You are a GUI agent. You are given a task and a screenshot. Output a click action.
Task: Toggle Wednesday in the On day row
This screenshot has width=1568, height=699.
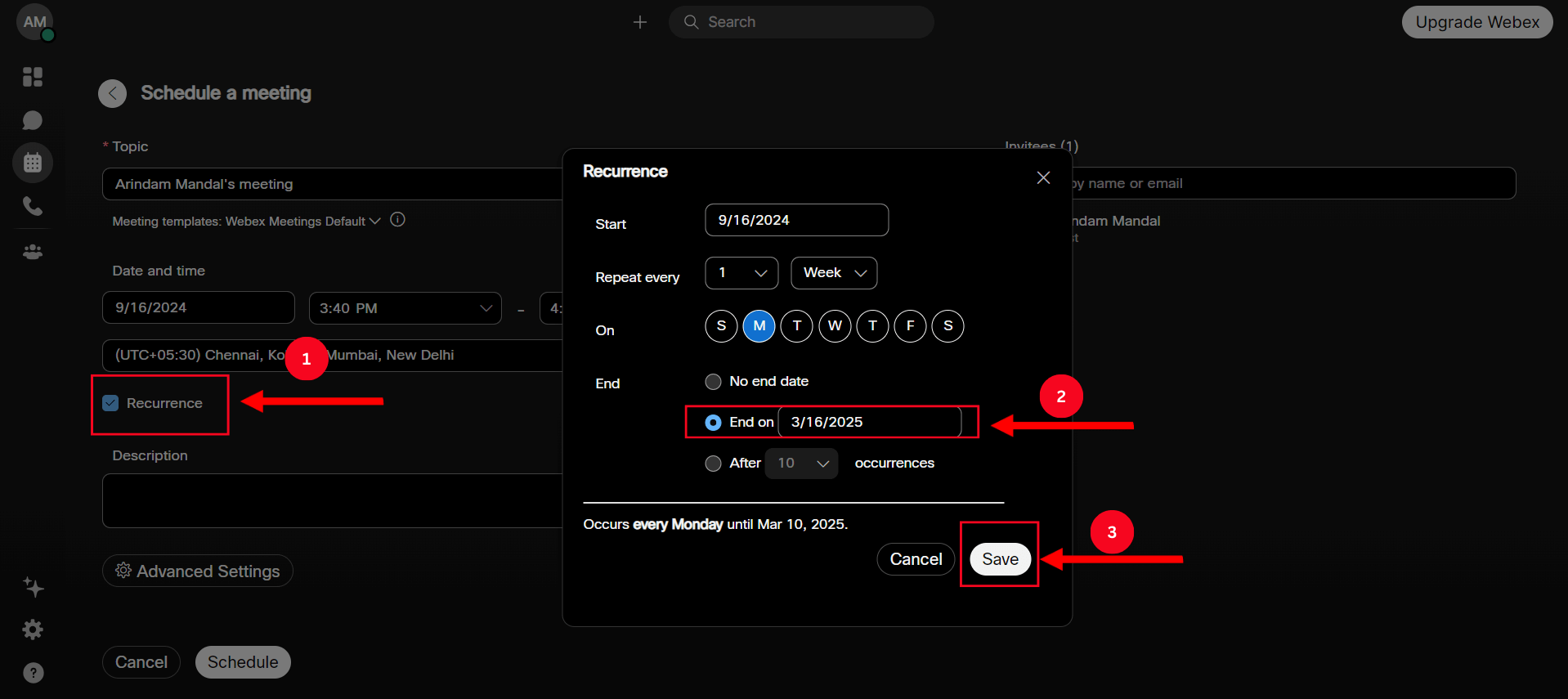835,326
